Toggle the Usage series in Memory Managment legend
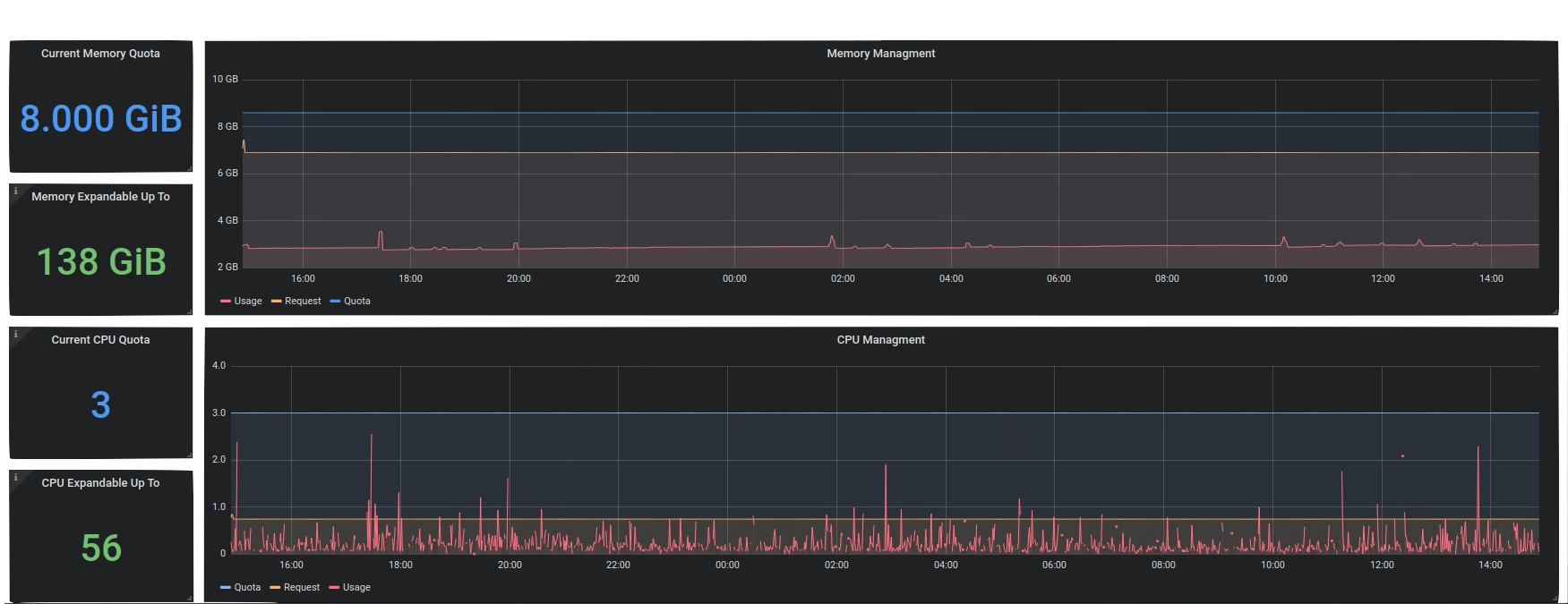1568x604 pixels. [x=248, y=302]
